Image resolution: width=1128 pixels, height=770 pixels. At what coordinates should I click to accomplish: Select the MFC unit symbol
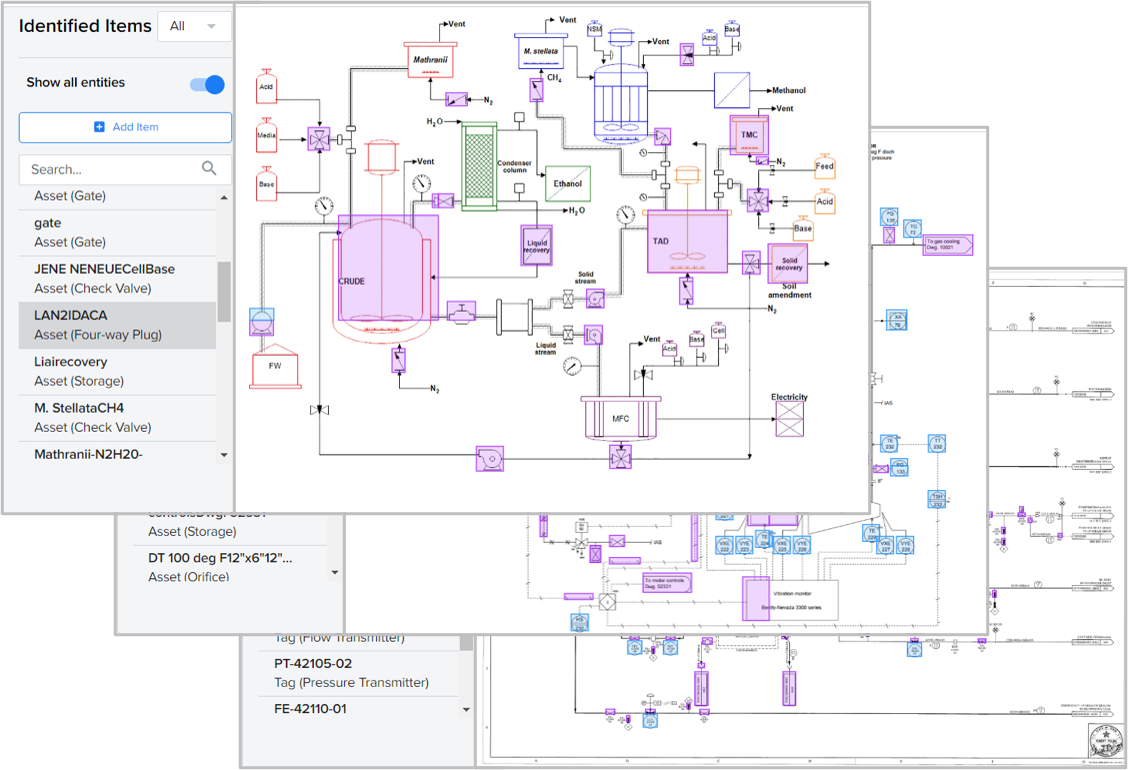point(620,418)
